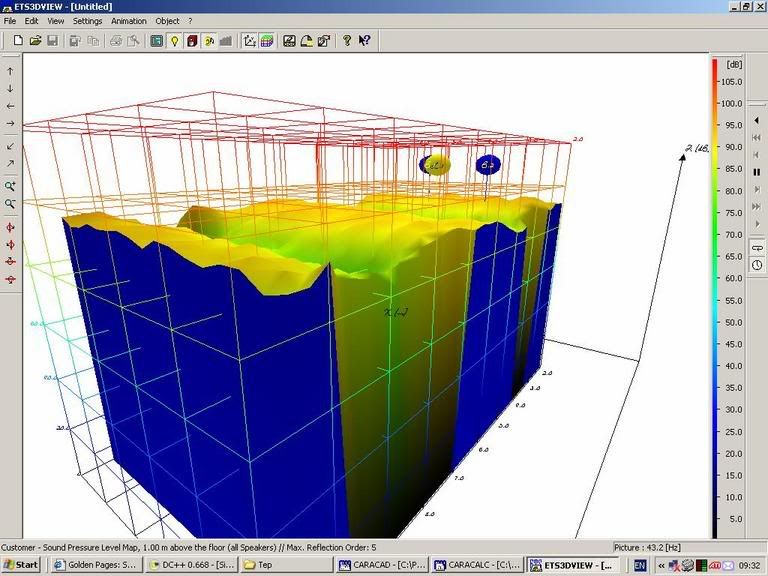Open the Object menu
Image resolution: width=768 pixels, height=576 pixels.
[167, 21]
